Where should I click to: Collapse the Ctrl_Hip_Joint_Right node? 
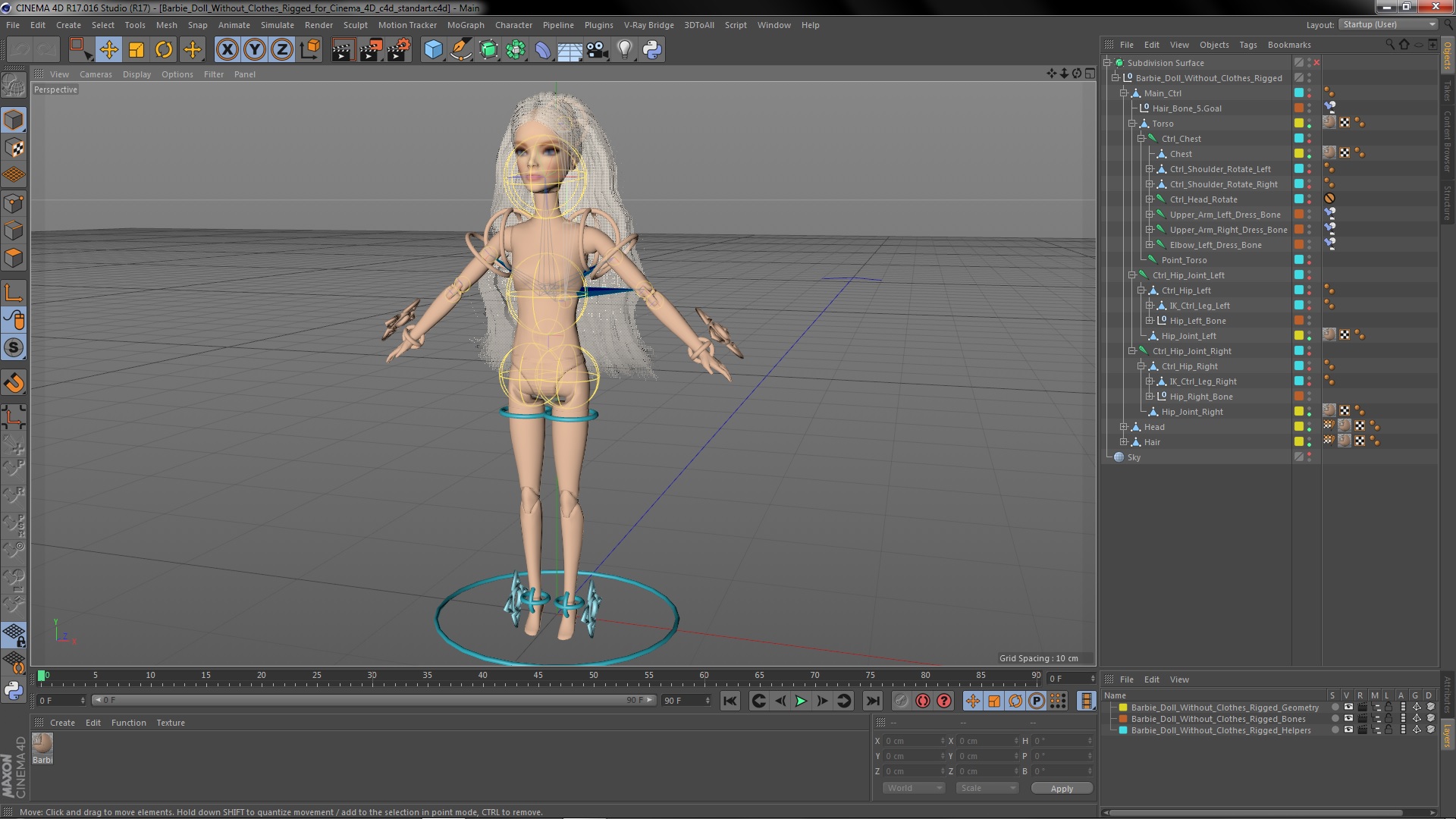1132,351
